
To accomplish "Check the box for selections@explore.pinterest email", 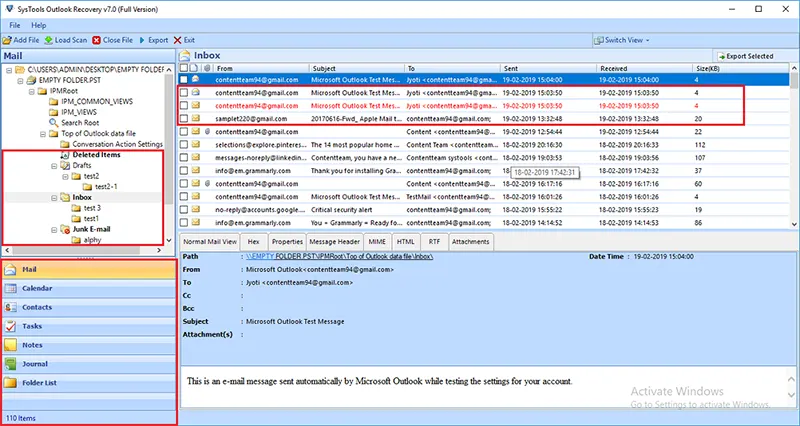I will 184,144.
